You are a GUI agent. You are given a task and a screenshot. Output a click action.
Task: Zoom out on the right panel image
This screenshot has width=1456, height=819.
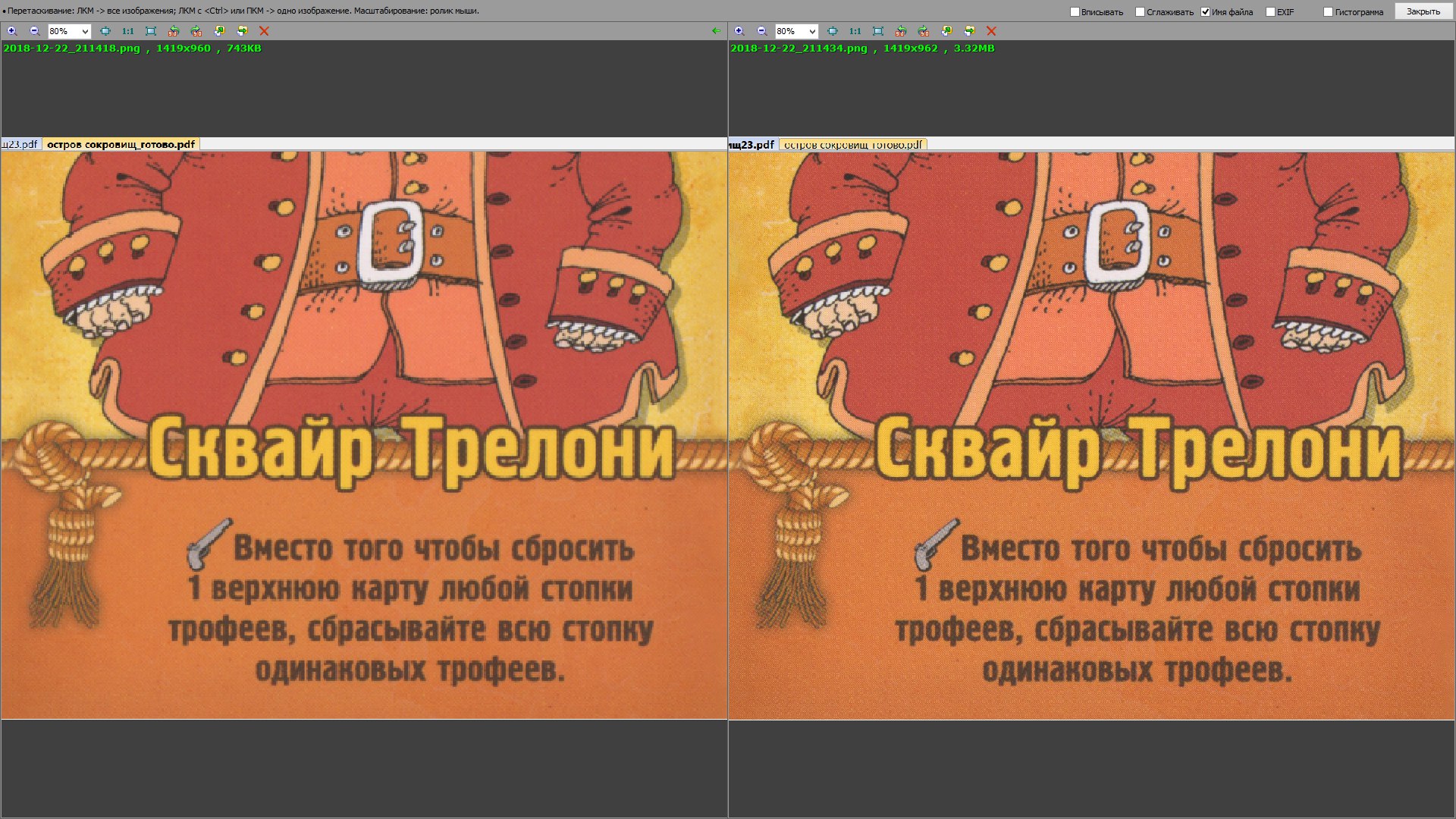(762, 31)
